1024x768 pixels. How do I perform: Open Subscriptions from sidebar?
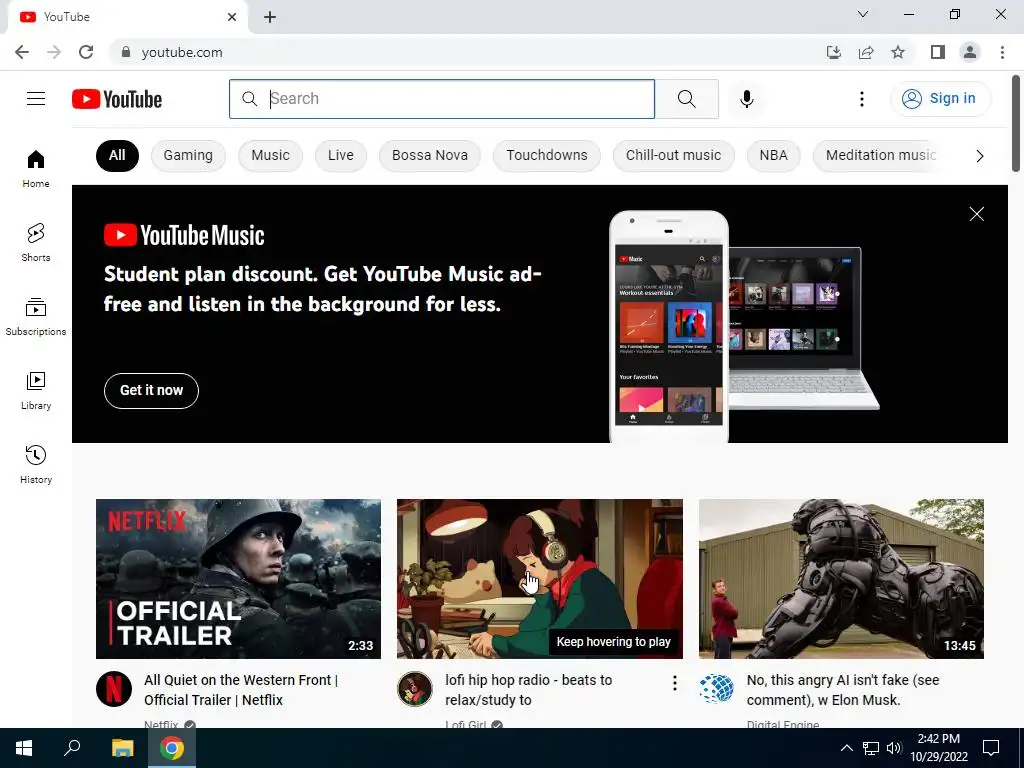(36, 317)
